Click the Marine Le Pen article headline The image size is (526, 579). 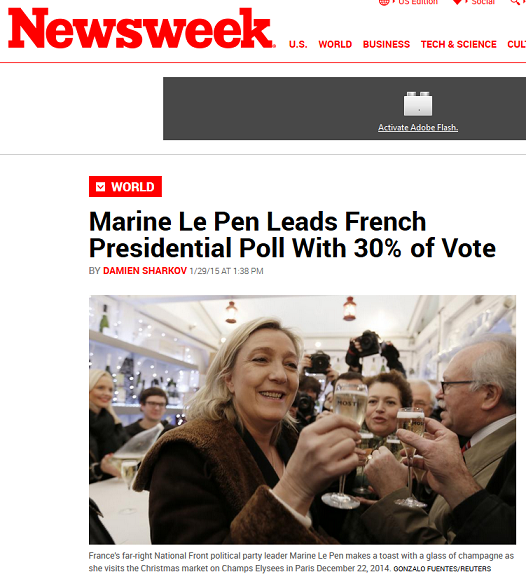[292, 234]
